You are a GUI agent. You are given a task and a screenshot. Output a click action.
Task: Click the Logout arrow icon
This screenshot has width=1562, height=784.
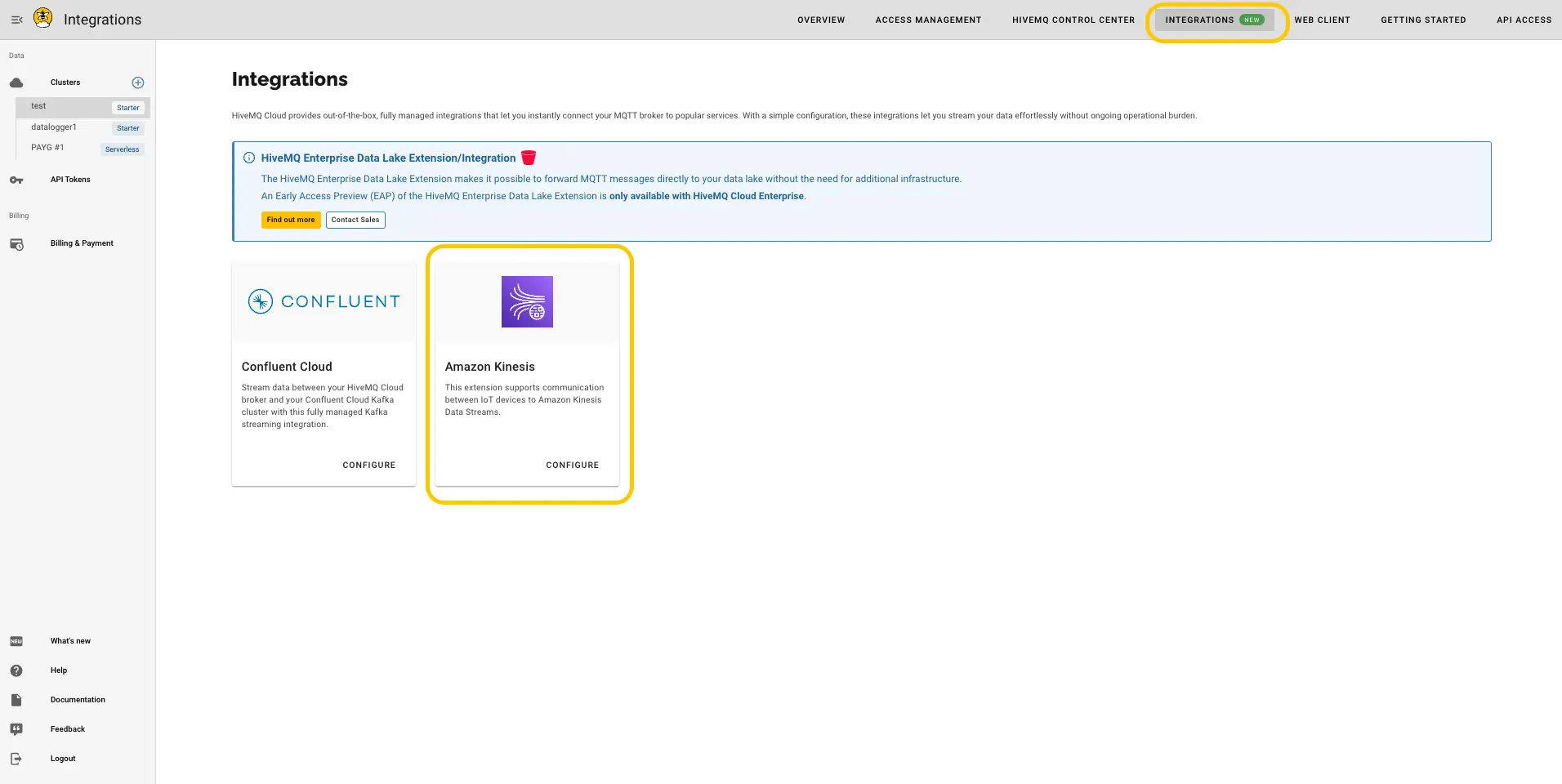point(16,759)
